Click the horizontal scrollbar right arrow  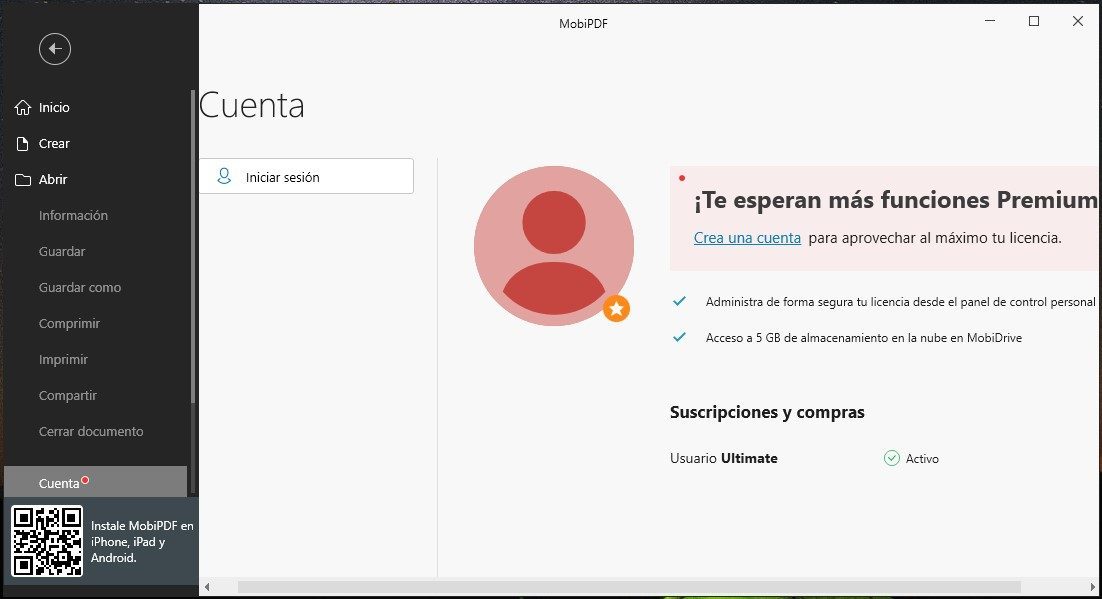[1094, 586]
